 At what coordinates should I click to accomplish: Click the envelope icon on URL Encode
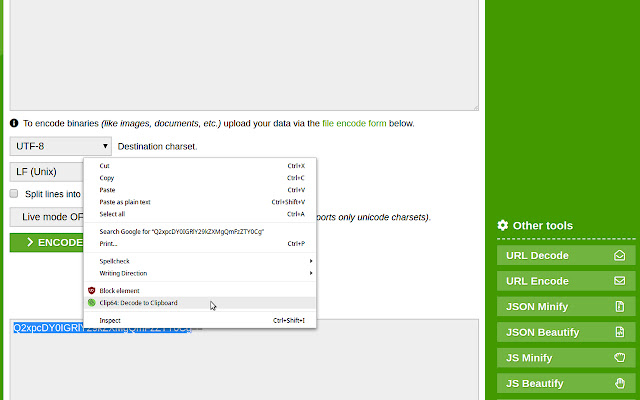click(620, 281)
